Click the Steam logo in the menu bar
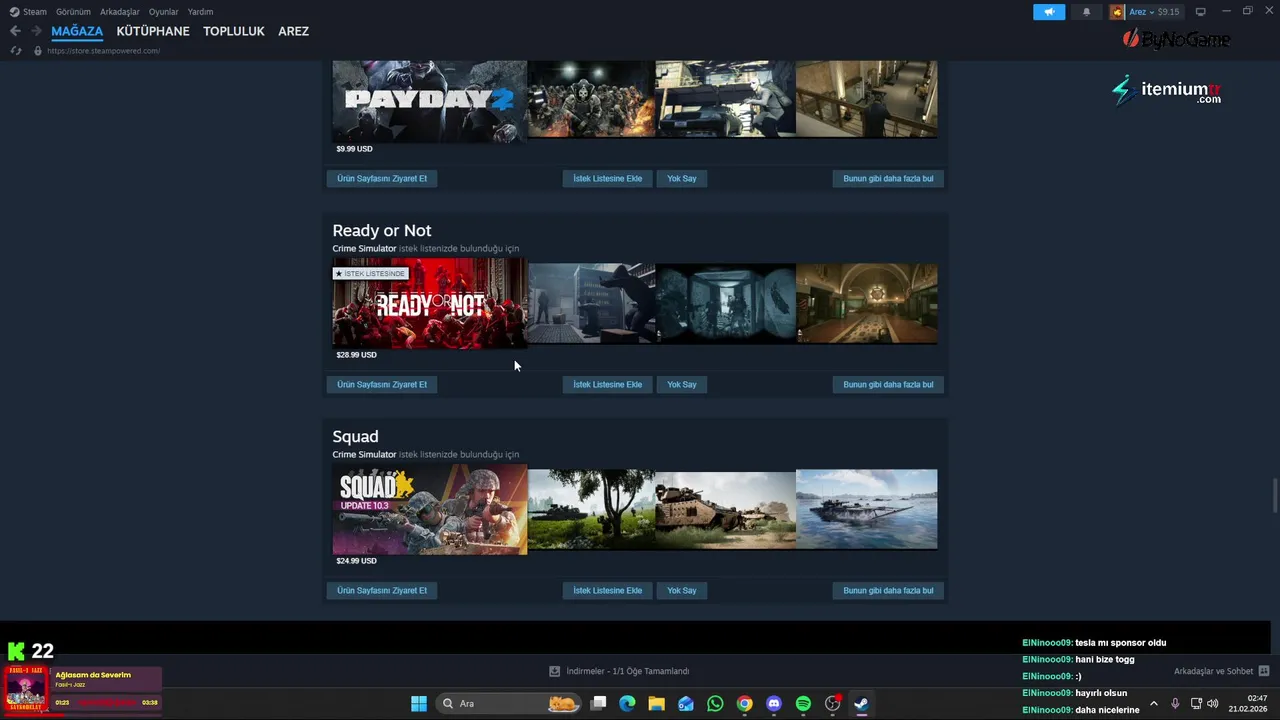This screenshot has width=1280, height=720. pos(14,12)
